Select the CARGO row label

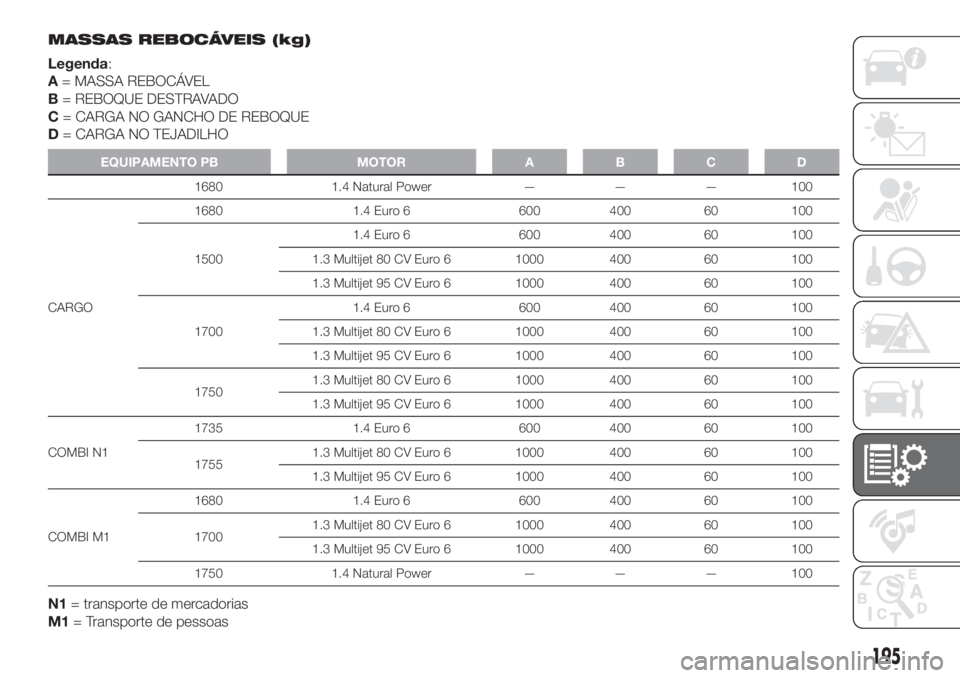pyautogui.click(x=70, y=307)
